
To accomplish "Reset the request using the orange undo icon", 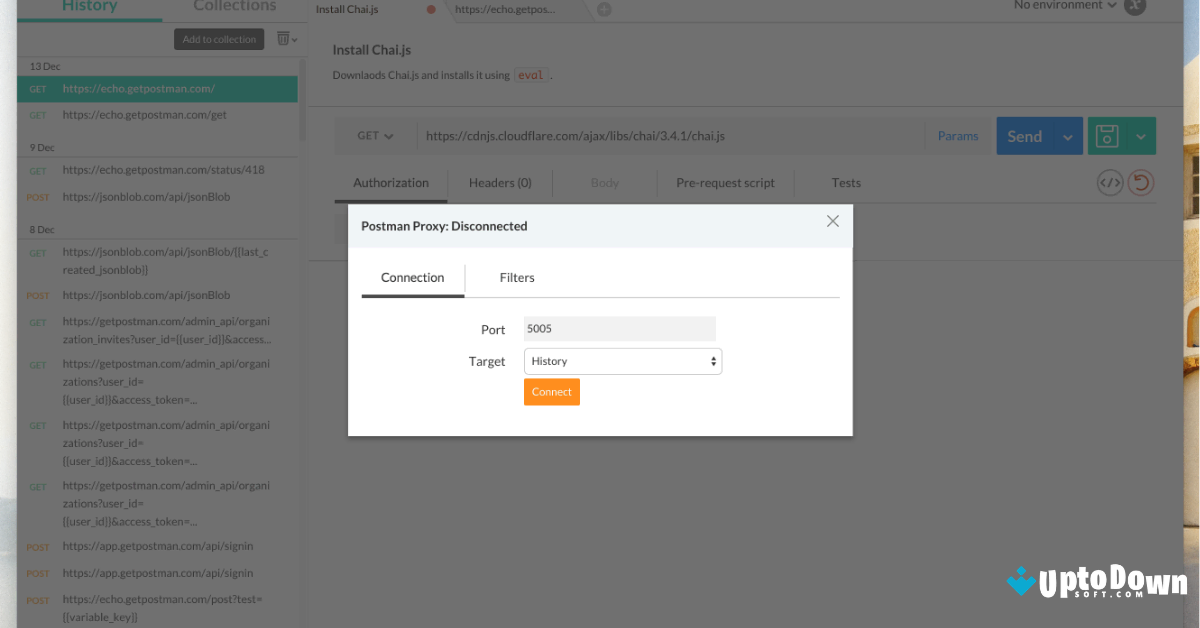I will [1141, 182].
